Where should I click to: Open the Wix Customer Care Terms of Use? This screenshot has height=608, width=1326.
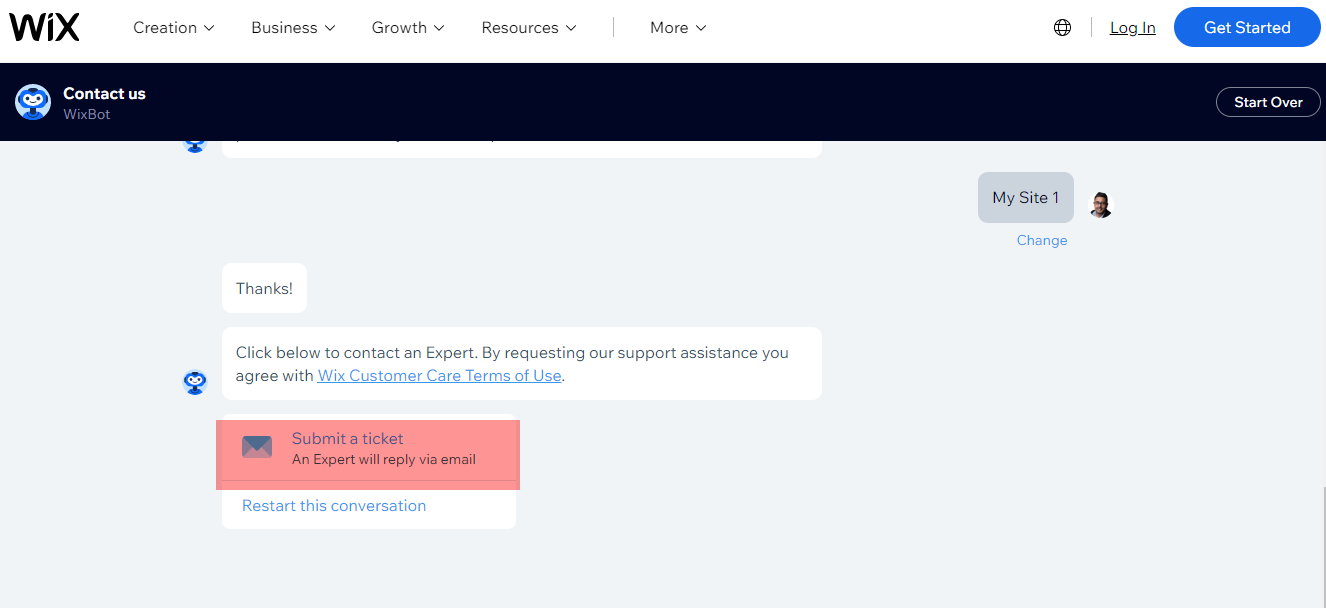pos(439,375)
